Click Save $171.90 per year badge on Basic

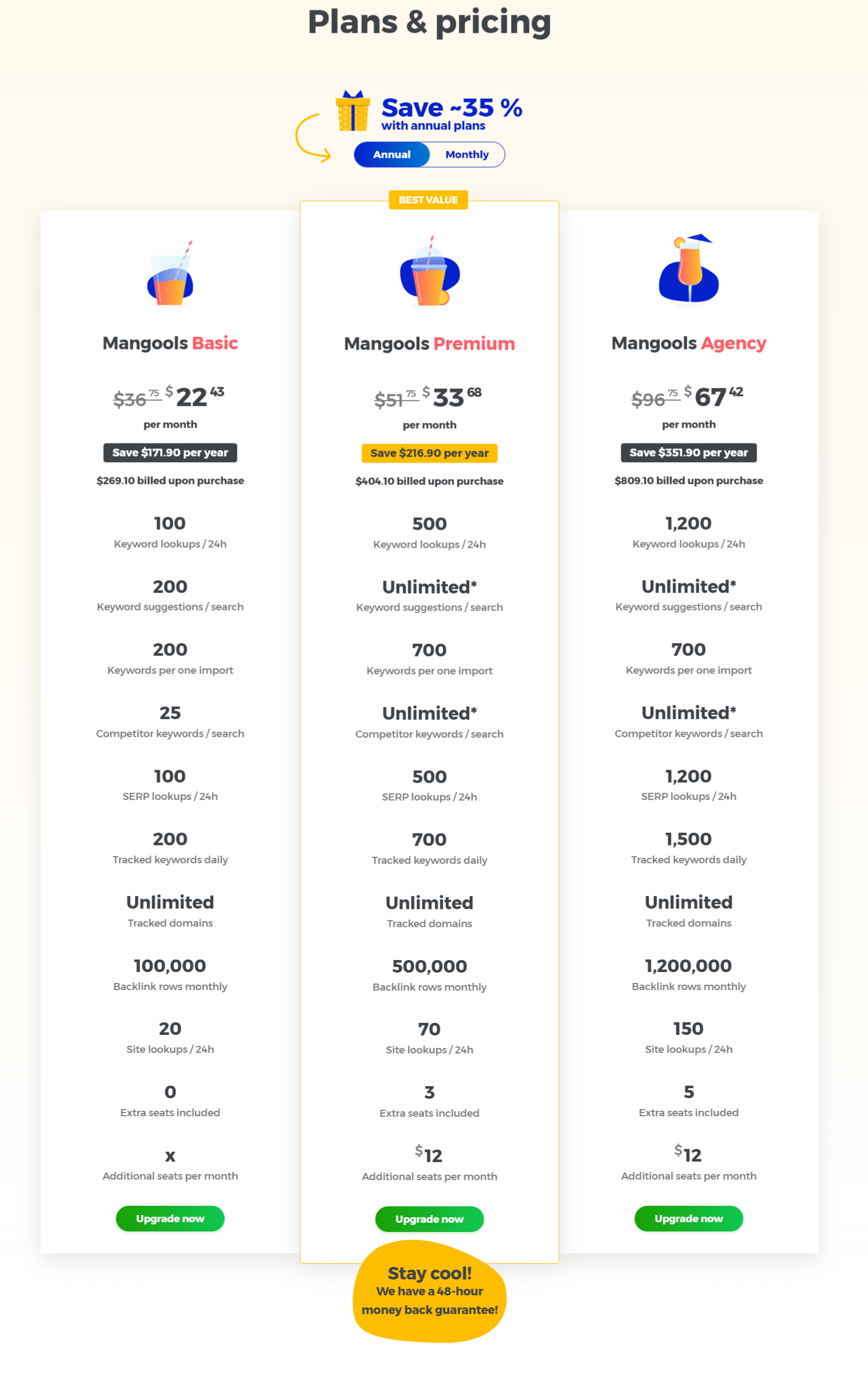click(170, 452)
